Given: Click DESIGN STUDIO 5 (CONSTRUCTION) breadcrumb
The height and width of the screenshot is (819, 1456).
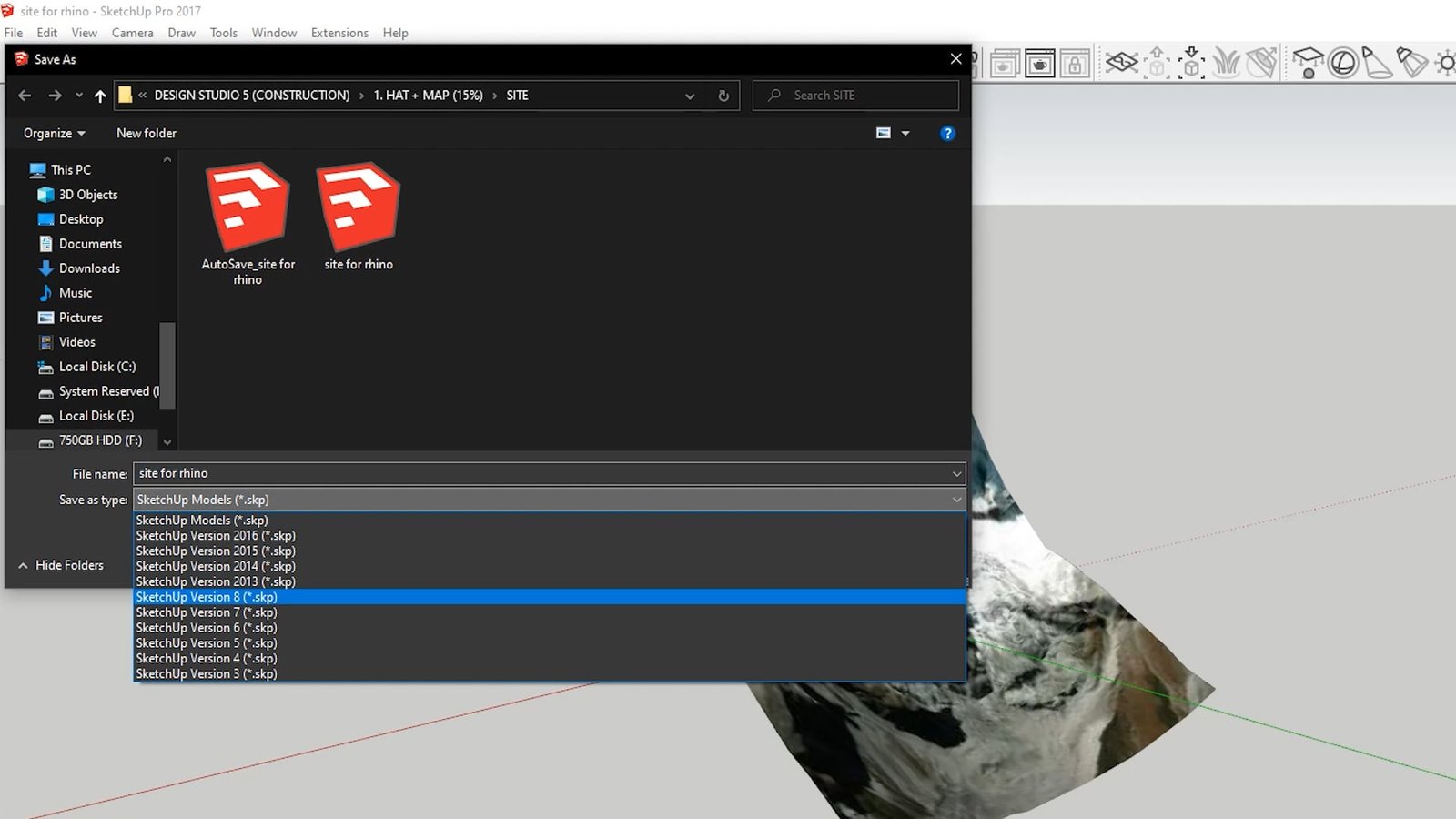Looking at the screenshot, I should (x=252, y=96).
